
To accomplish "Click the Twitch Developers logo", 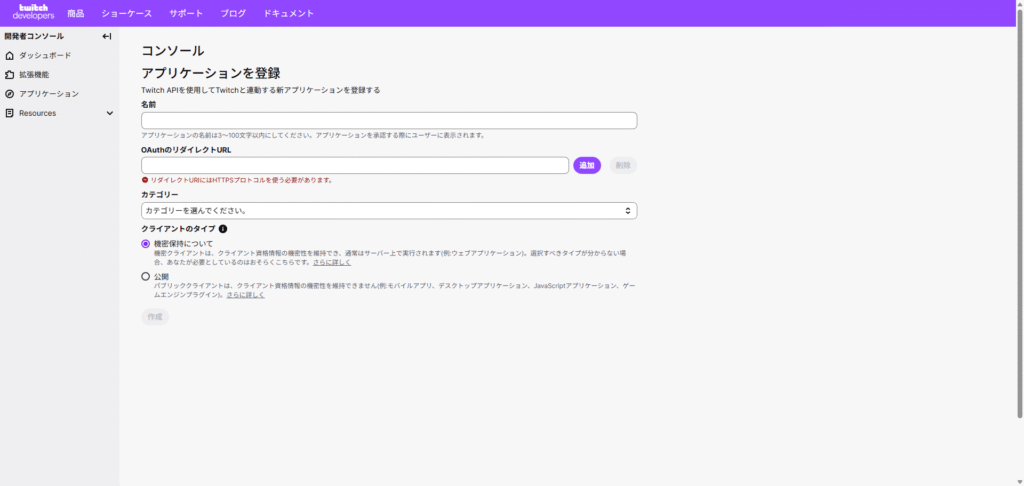I will pyautogui.click(x=33, y=12).
